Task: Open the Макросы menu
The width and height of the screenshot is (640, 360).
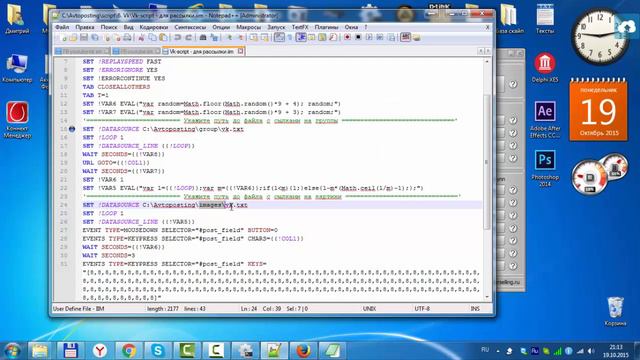Action: 249,27
